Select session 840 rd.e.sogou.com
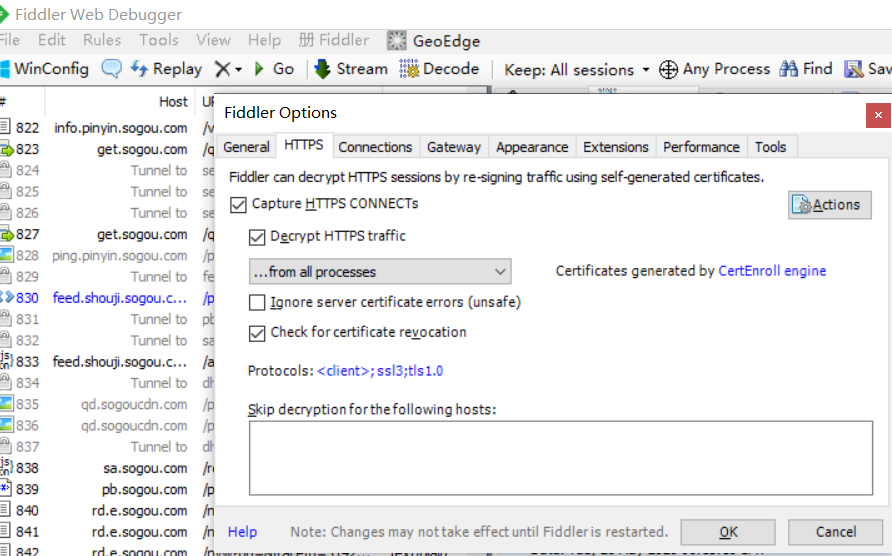Screen dimensions: 892x556 coord(107,511)
